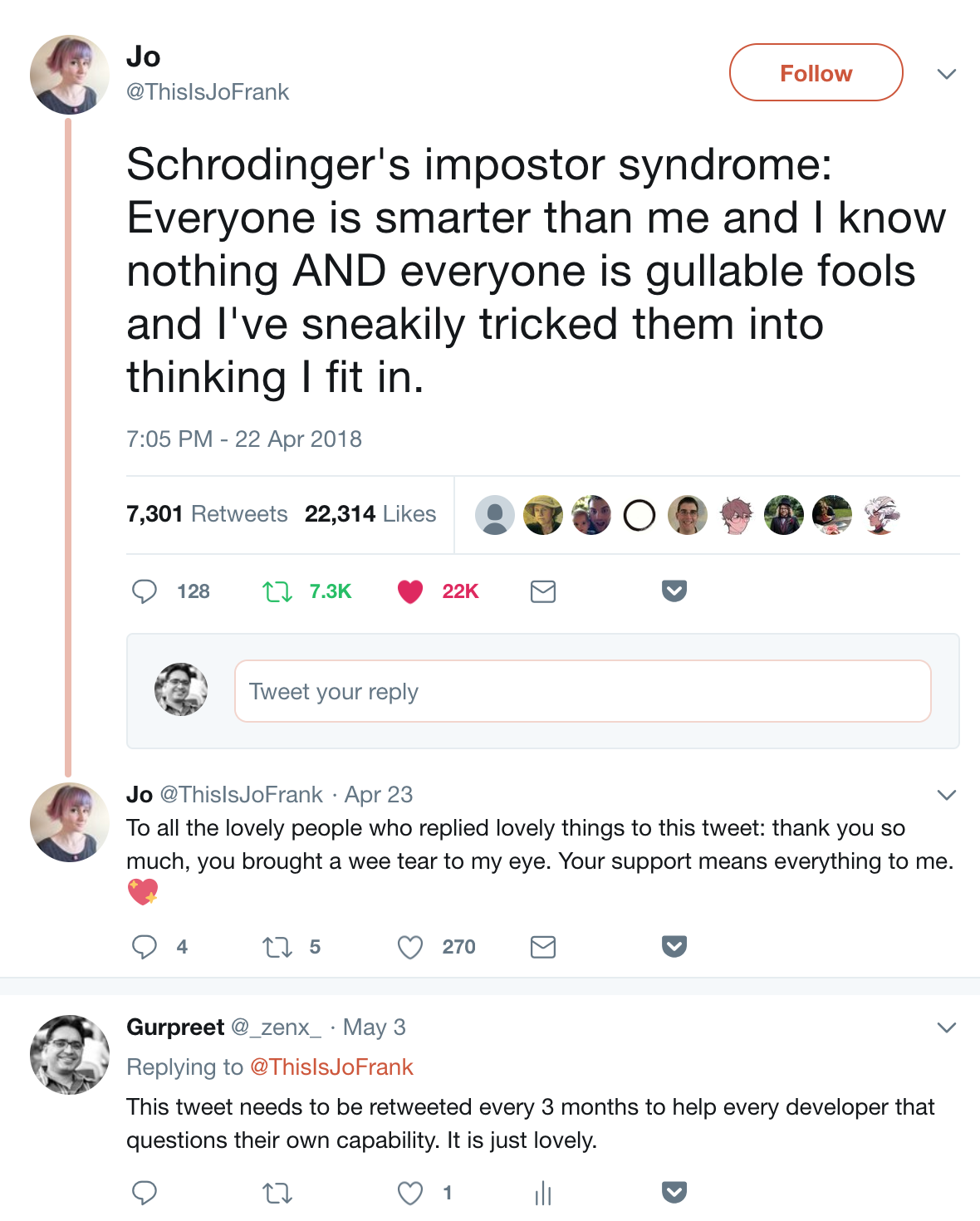Open the 7,301 Retweets list
Viewport: 980px width, 1221px height.
207,514
